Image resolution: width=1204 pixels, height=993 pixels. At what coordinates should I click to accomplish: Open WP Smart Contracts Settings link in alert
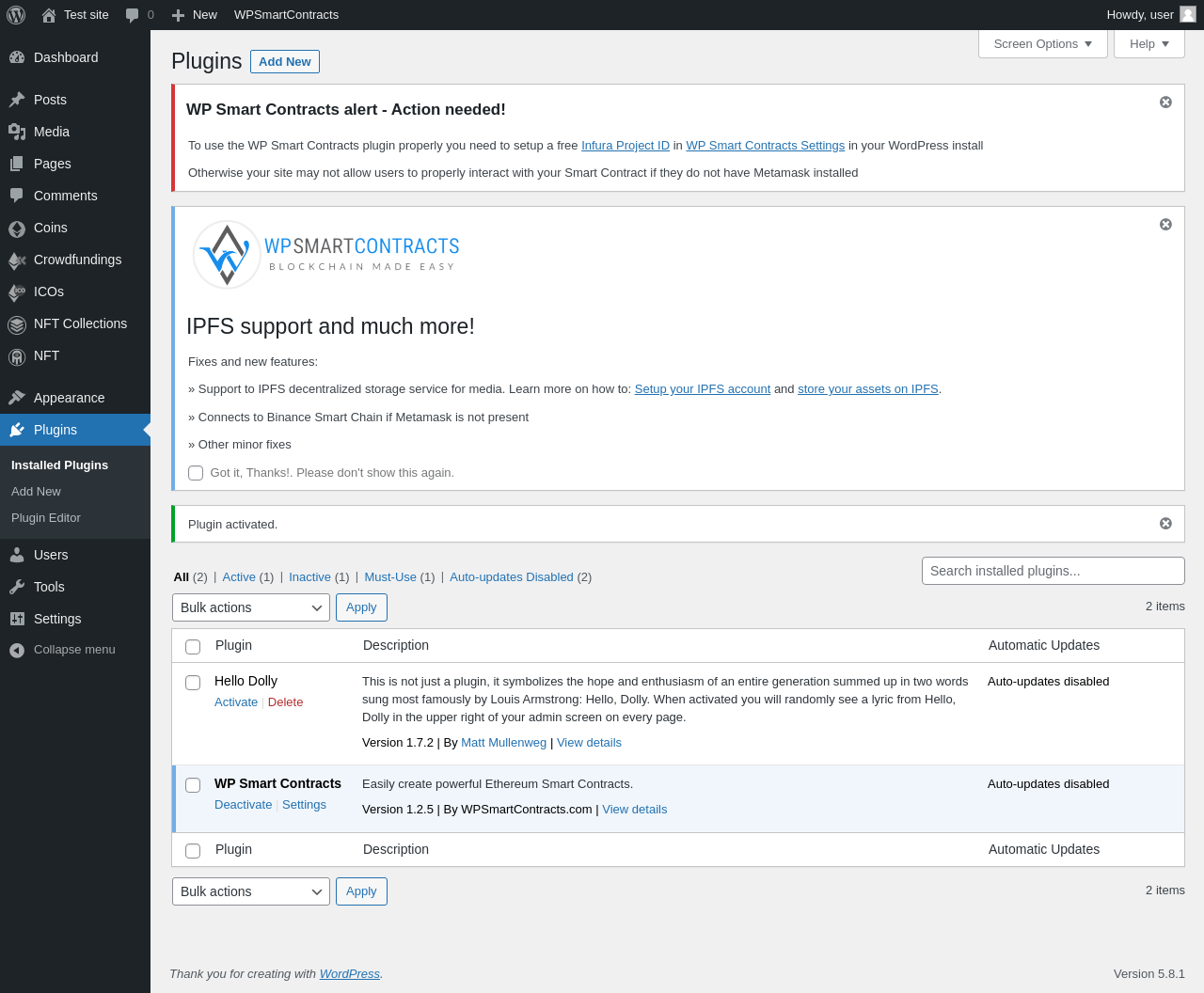(x=765, y=146)
